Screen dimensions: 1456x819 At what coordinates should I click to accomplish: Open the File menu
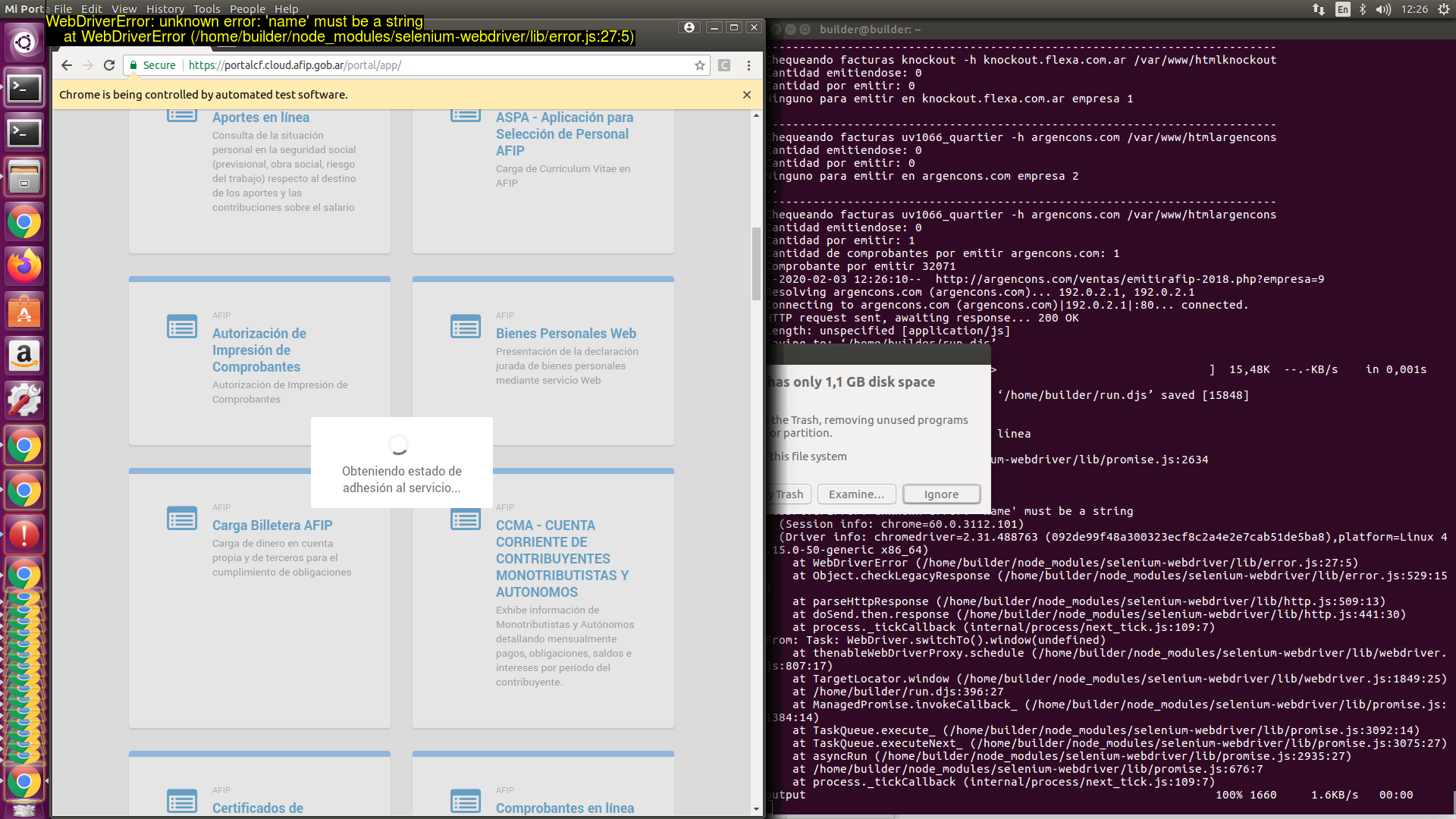[63, 9]
